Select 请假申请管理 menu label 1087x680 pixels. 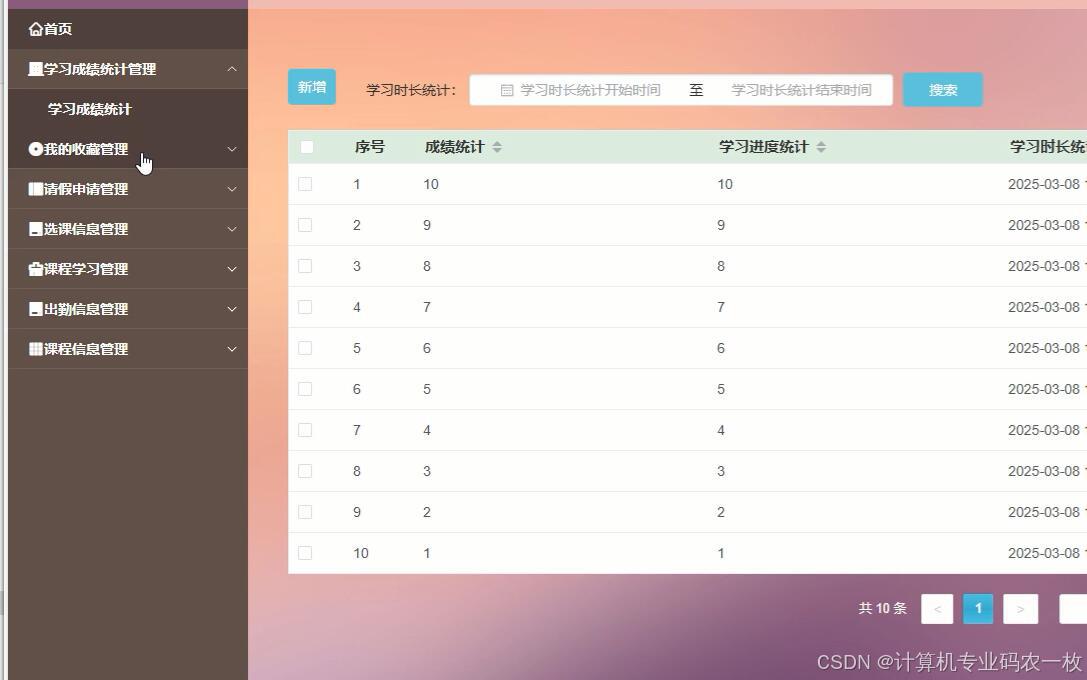[86, 189]
